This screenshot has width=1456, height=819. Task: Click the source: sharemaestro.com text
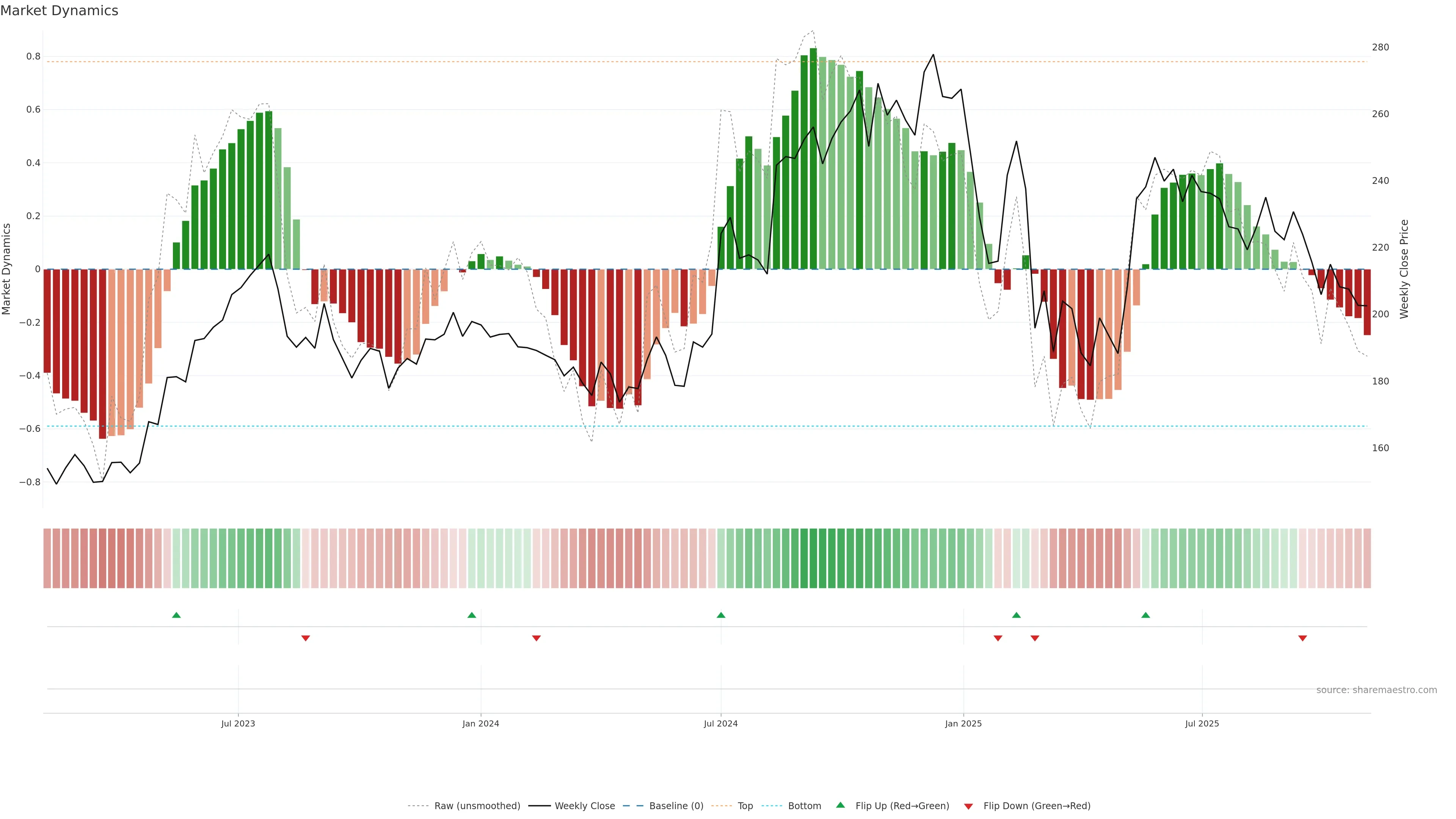click(1376, 690)
